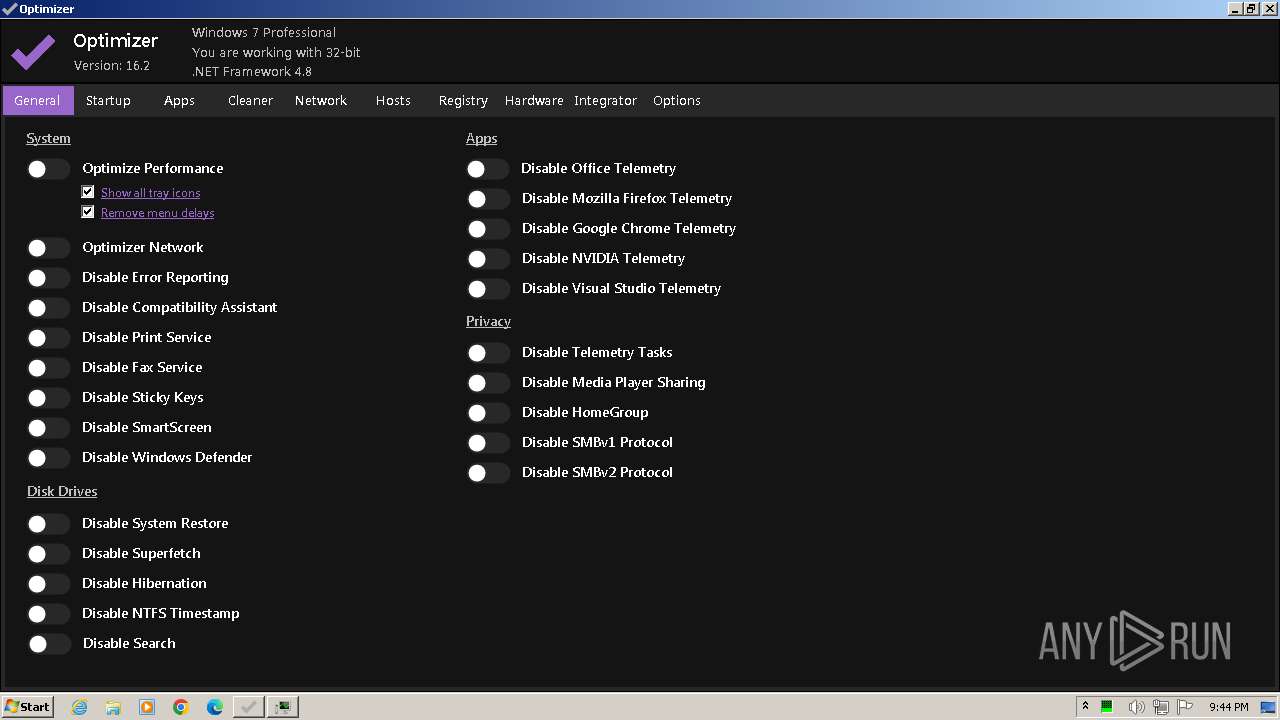Launch Windows Media Player from taskbar
Screen dimensions: 1280x720
pos(147,707)
